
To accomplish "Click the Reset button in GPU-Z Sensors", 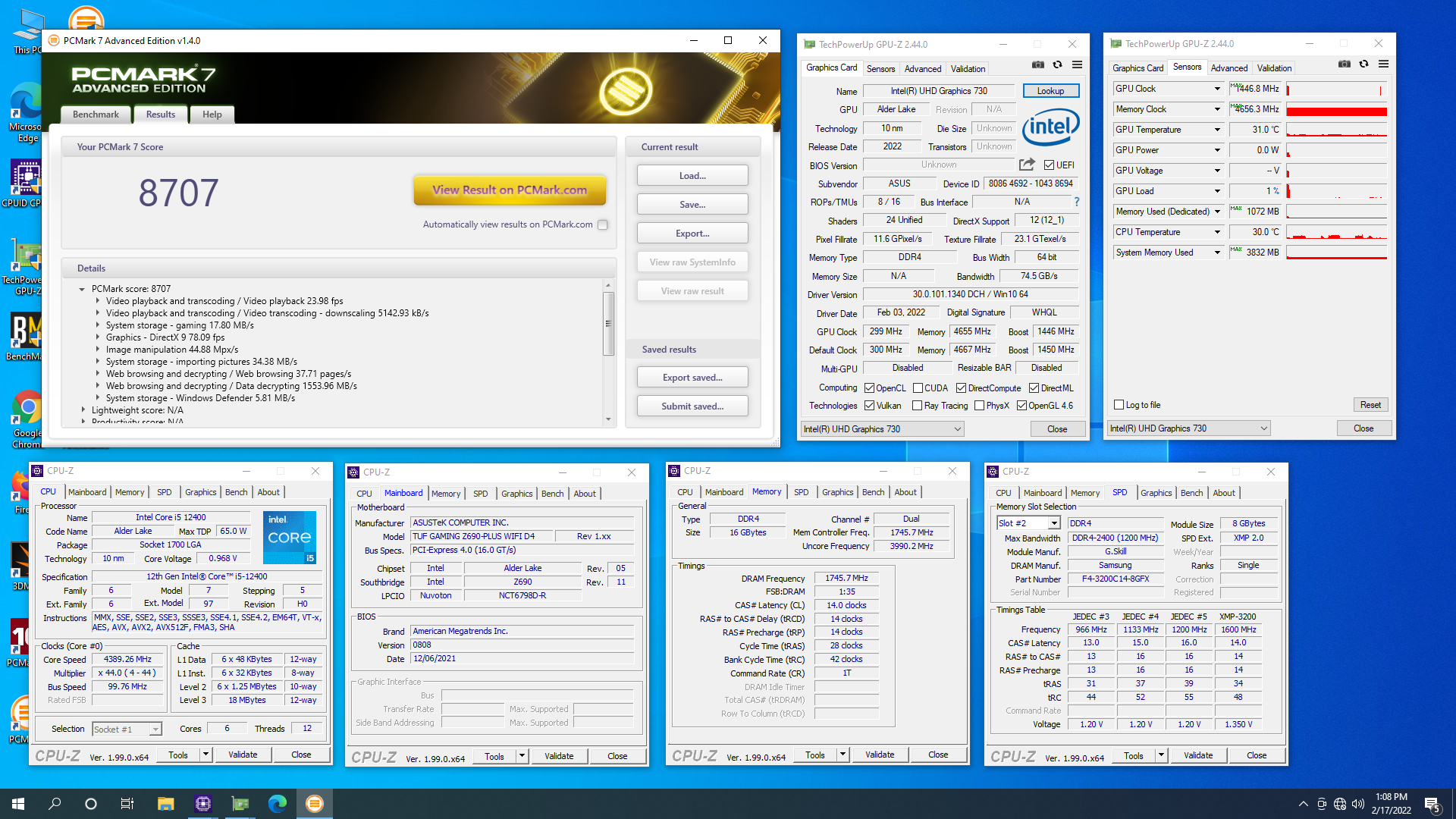I will click(x=1370, y=404).
